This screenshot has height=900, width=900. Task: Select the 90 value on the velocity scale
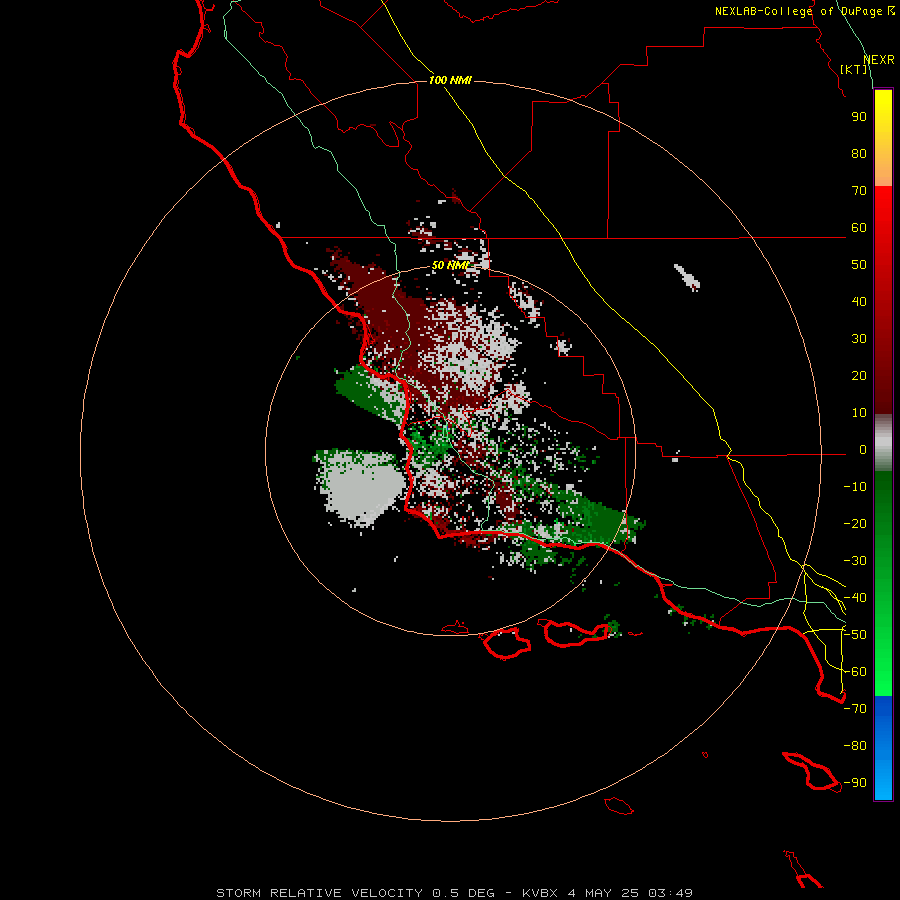pos(859,117)
